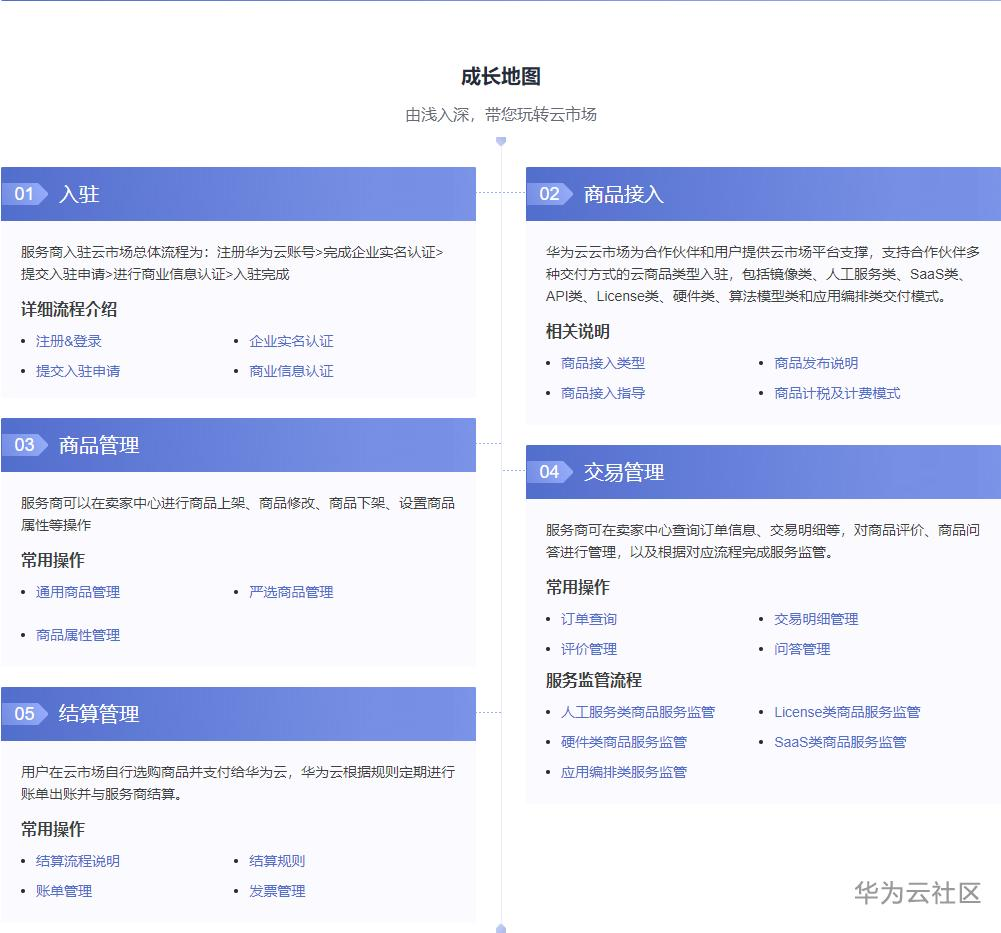Open the 商品接入类型 link
The width and height of the screenshot is (1001, 933).
tap(601, 363)
